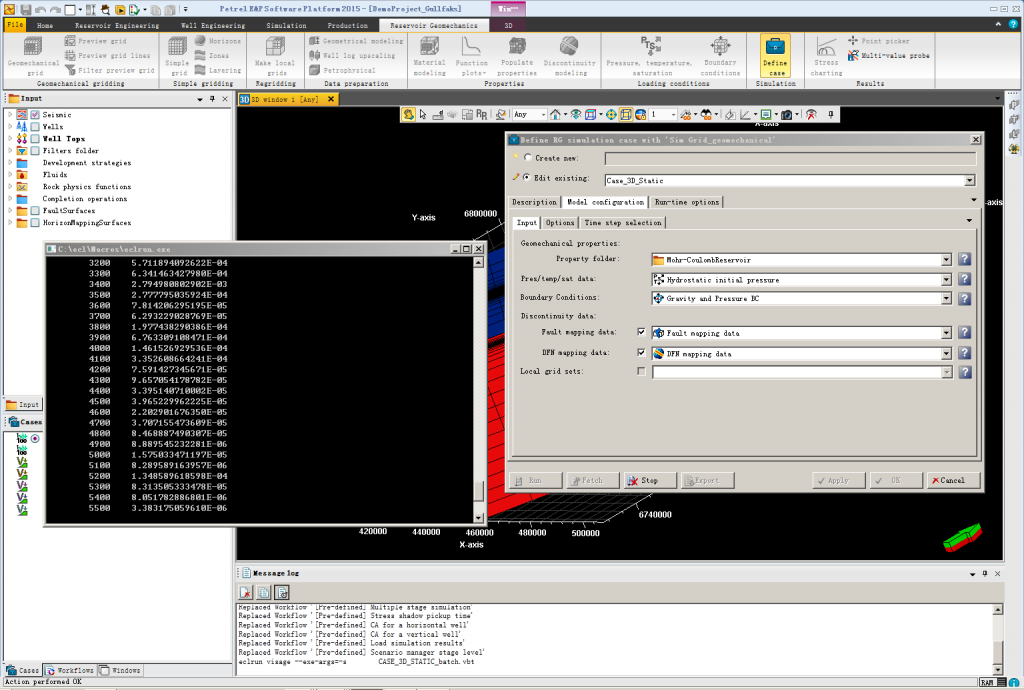
Task: Open the Boundary Conditions dropdown
Action: 946,298
